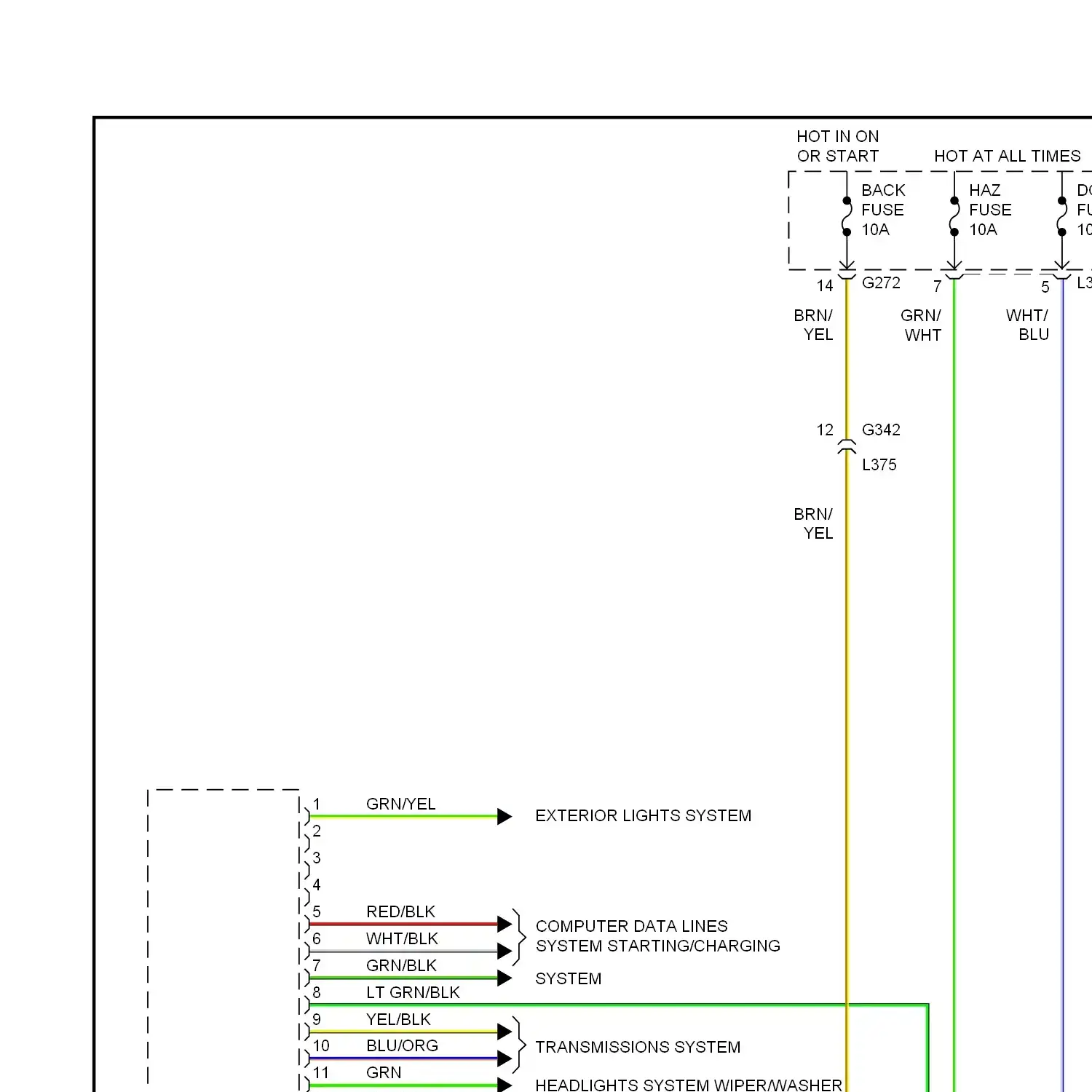
Task: Click pin number 3 on the module connector
Action: click(x=317, y=858)
